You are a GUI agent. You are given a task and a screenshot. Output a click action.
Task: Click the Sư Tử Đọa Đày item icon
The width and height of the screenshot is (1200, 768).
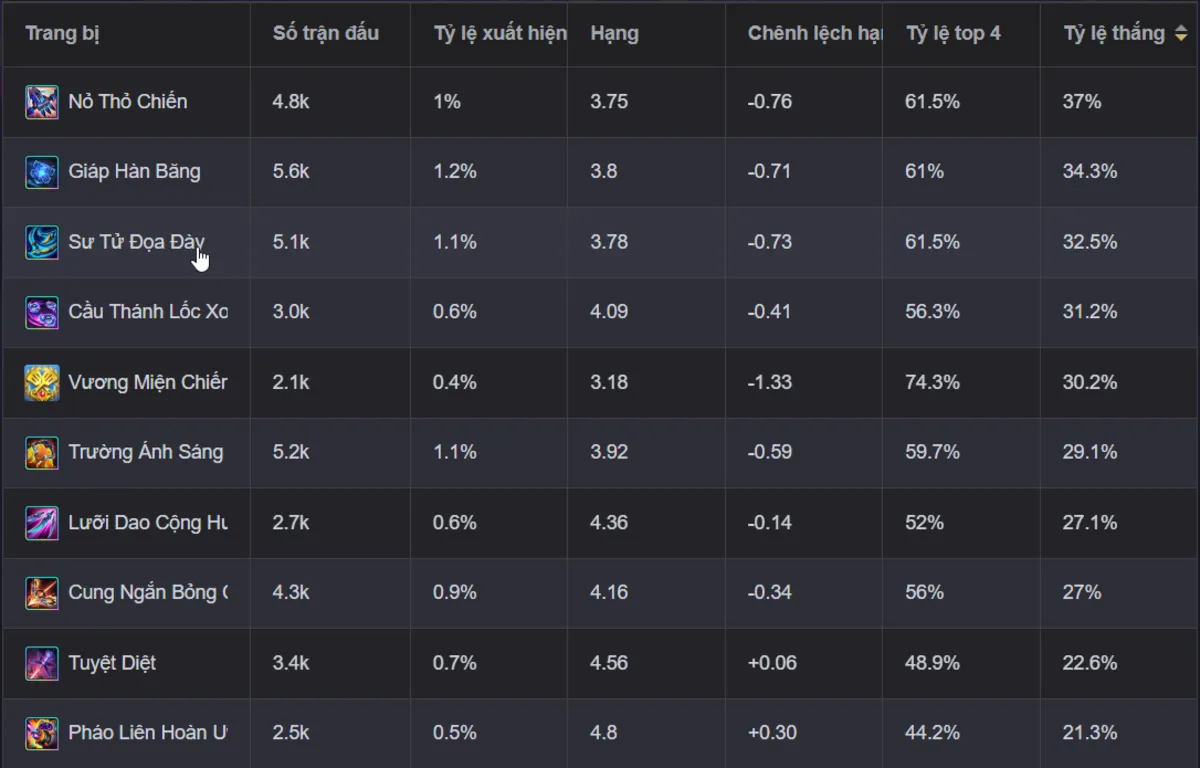(x=42, y=242)
